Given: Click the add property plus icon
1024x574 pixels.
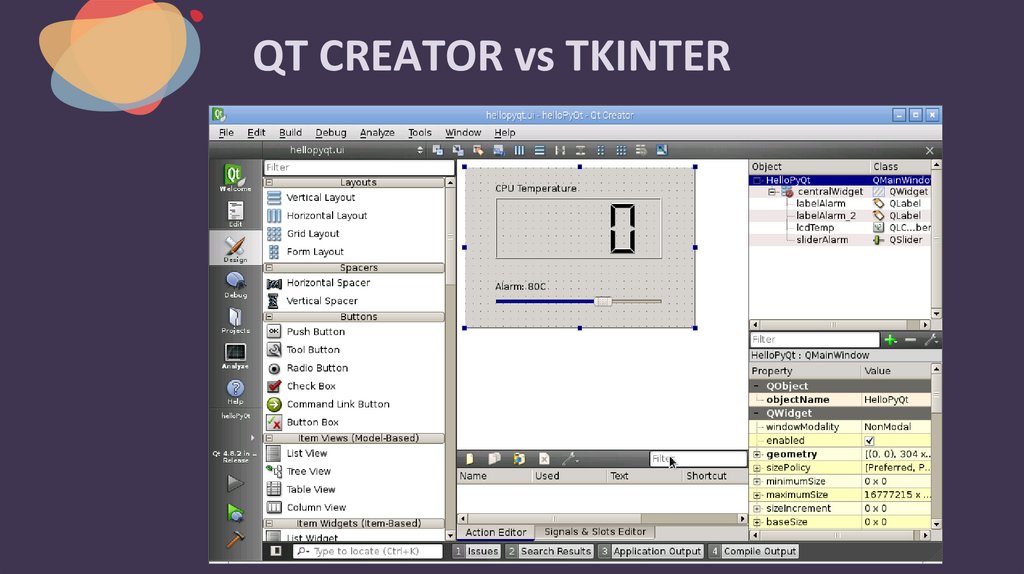Looking at the screenshot, I should (x=890, y=340).
